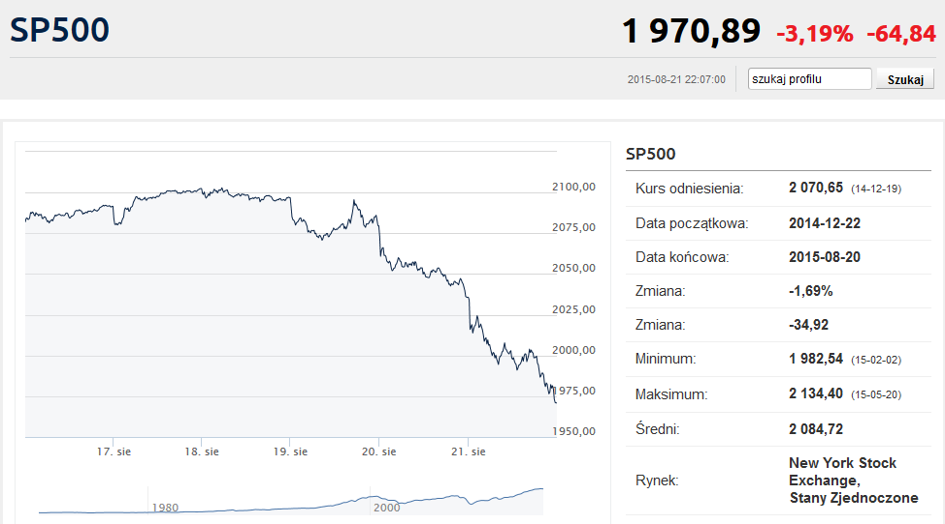Click the 'Data początkowa' value 2014-12-22

tap(824, 223)
